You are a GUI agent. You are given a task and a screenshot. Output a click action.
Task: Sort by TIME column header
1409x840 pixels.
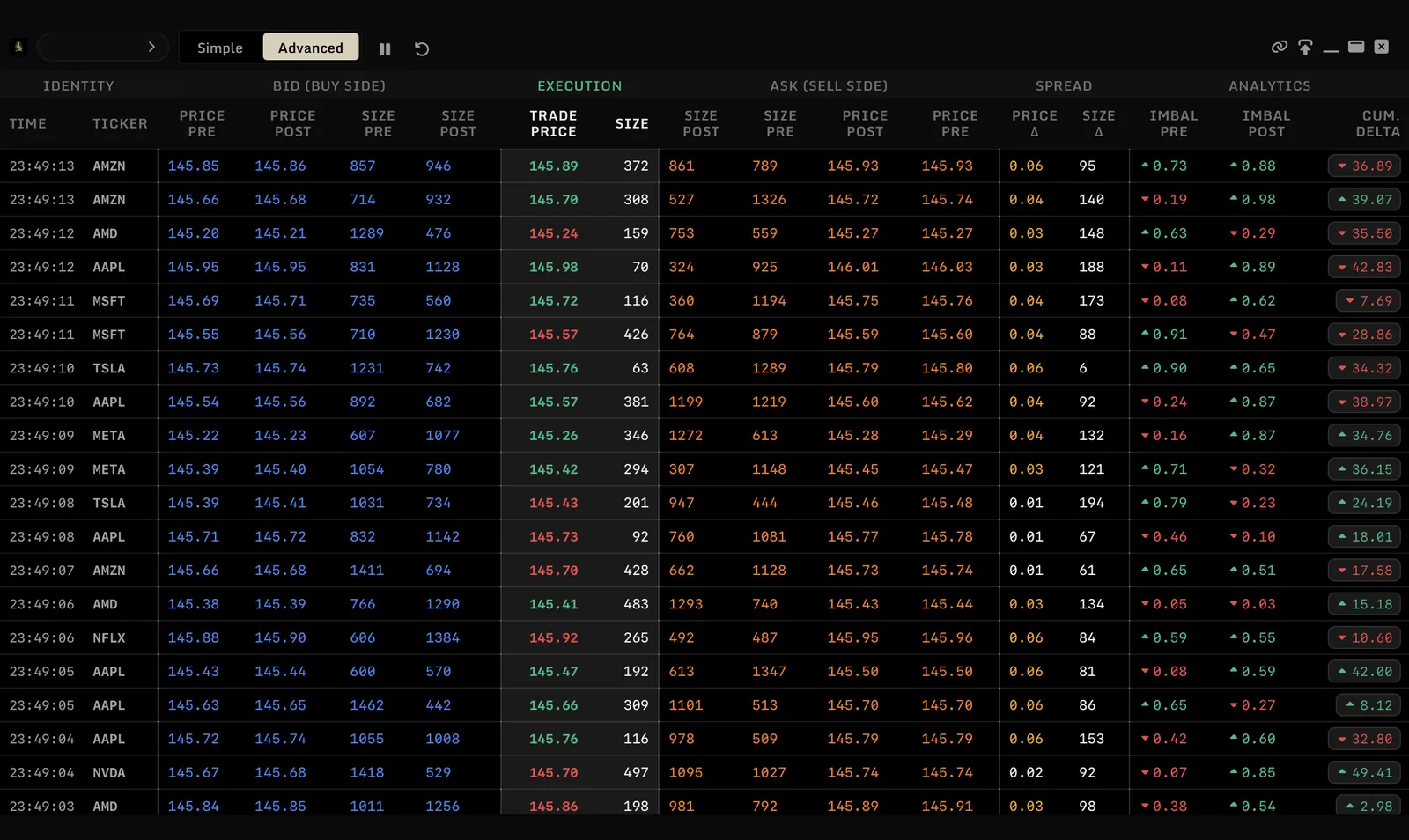tap(28, 123)
